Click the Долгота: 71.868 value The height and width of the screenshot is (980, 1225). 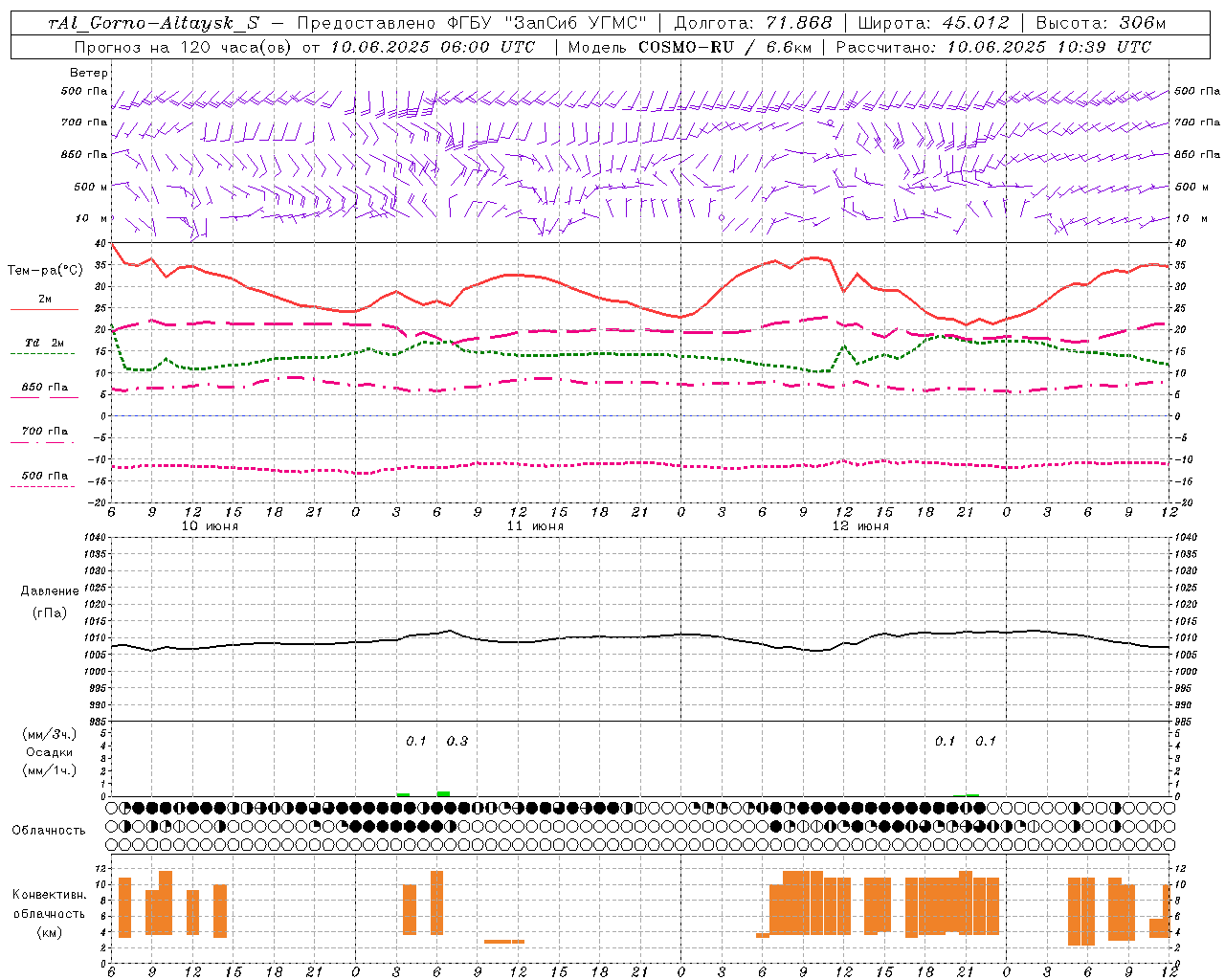pos(753,23)
